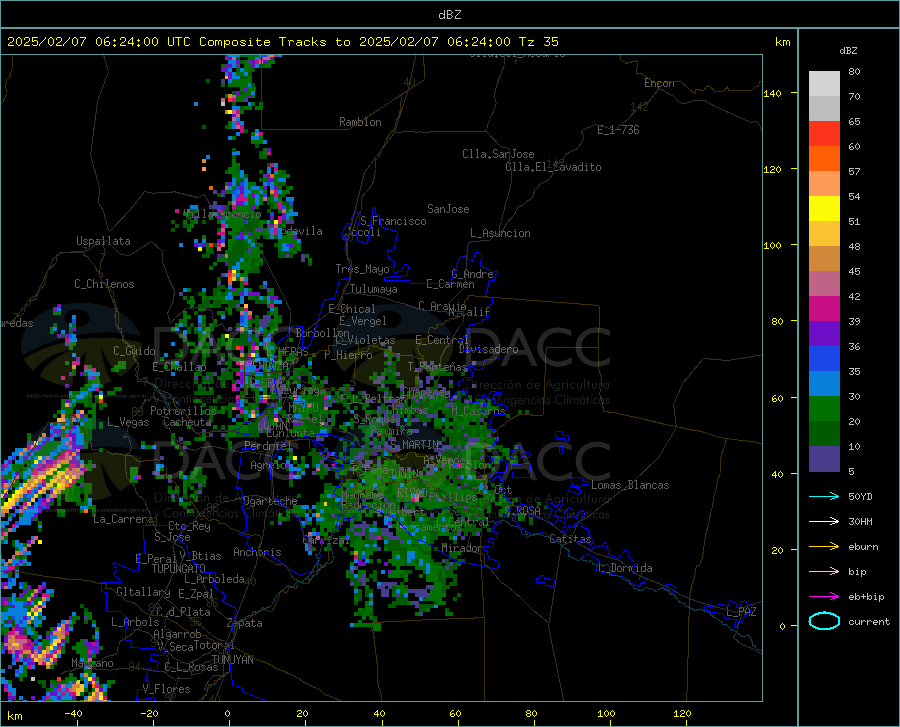Click the V_Flores label
Image resolution: width=900 pixels, height=727 pixels.
pos(166,689)
